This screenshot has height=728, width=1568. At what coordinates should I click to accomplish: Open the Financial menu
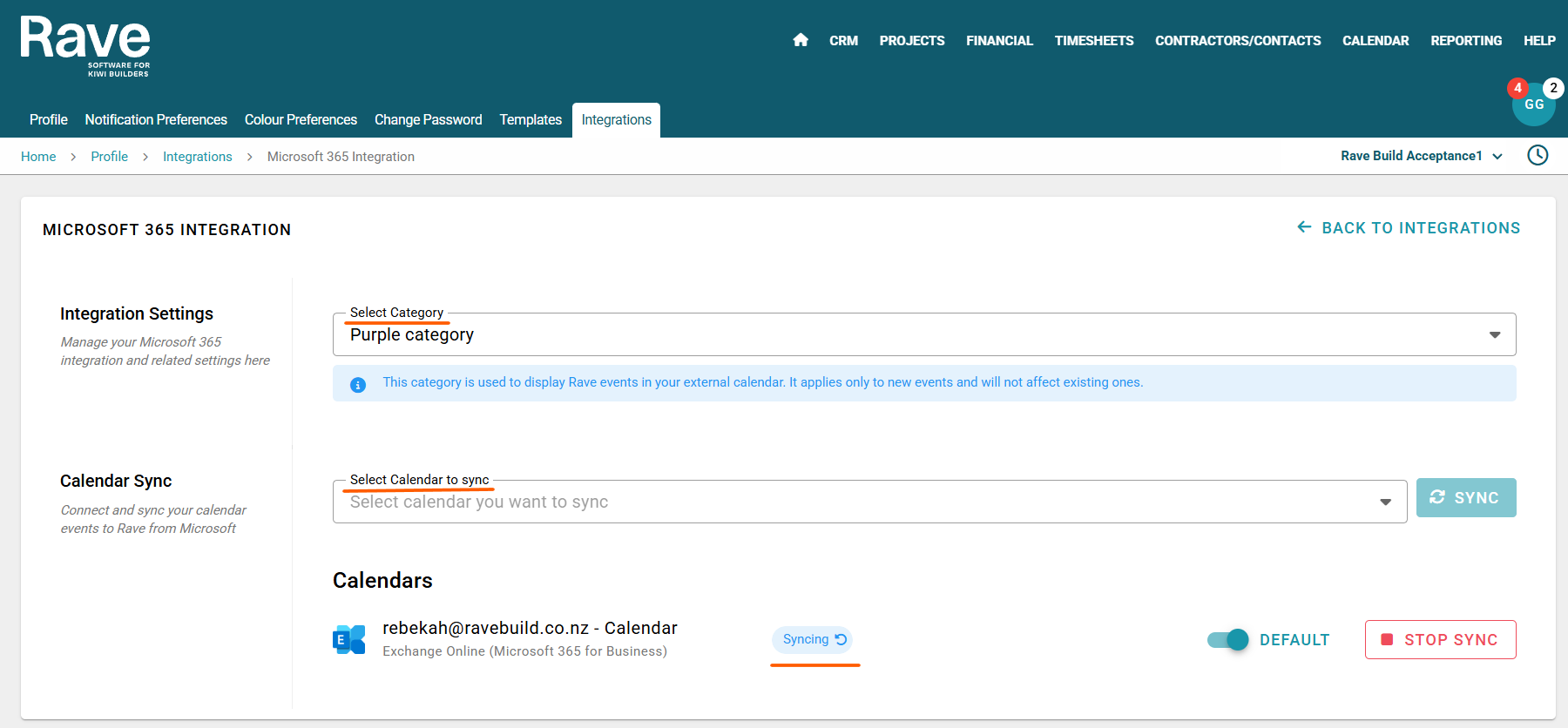(x=999, y=41)
